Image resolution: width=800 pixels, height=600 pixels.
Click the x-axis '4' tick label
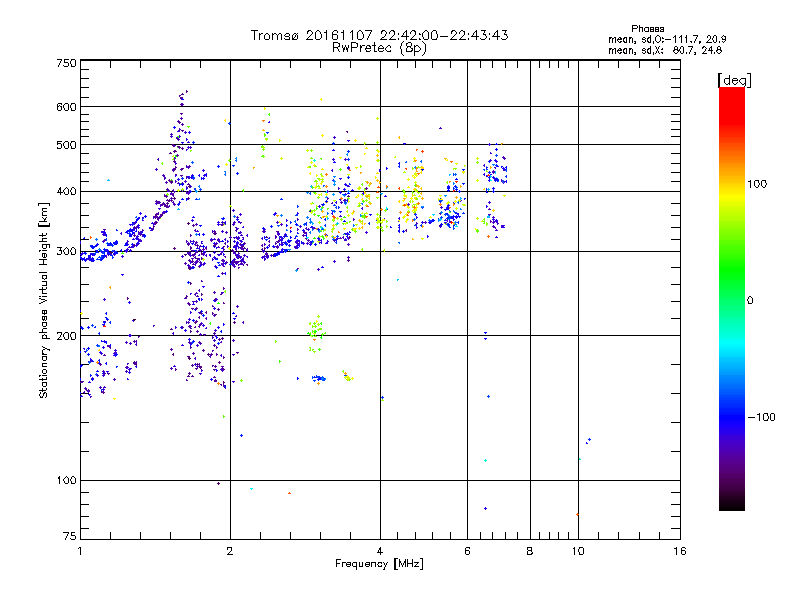pyautogui.click(x=380, y=551)
